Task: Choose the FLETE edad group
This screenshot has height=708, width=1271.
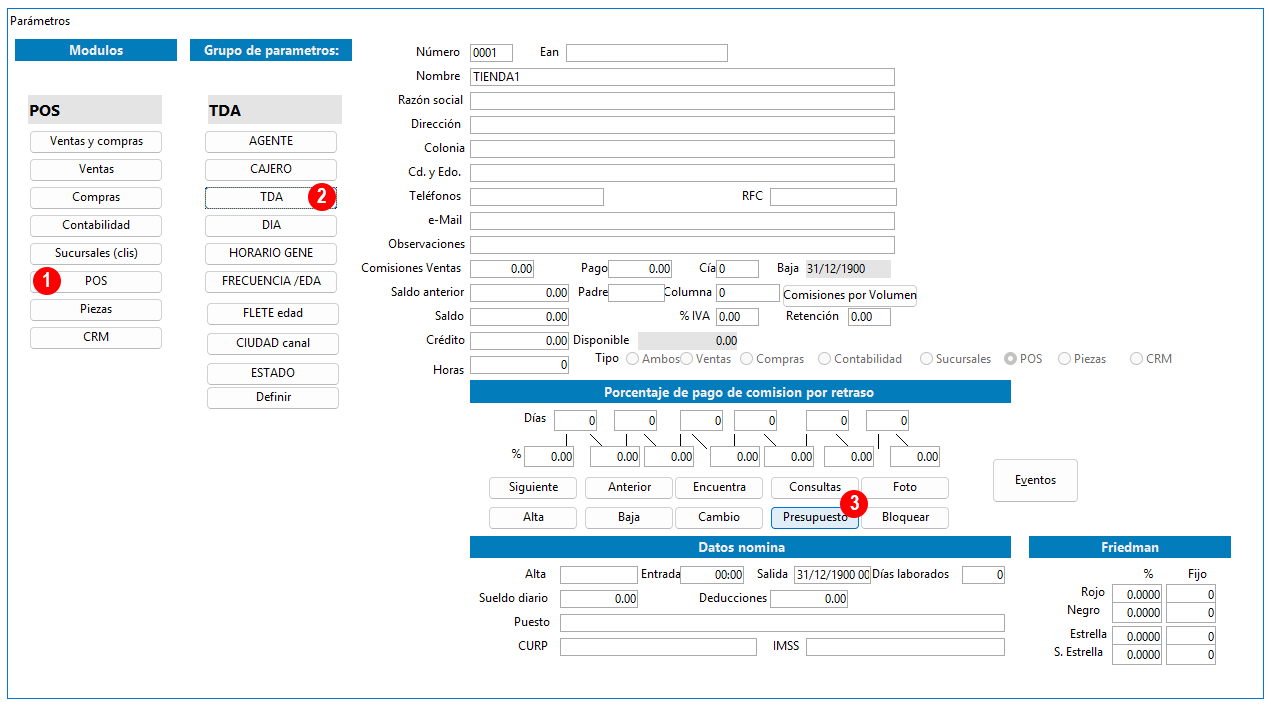Action: point(273,314)
